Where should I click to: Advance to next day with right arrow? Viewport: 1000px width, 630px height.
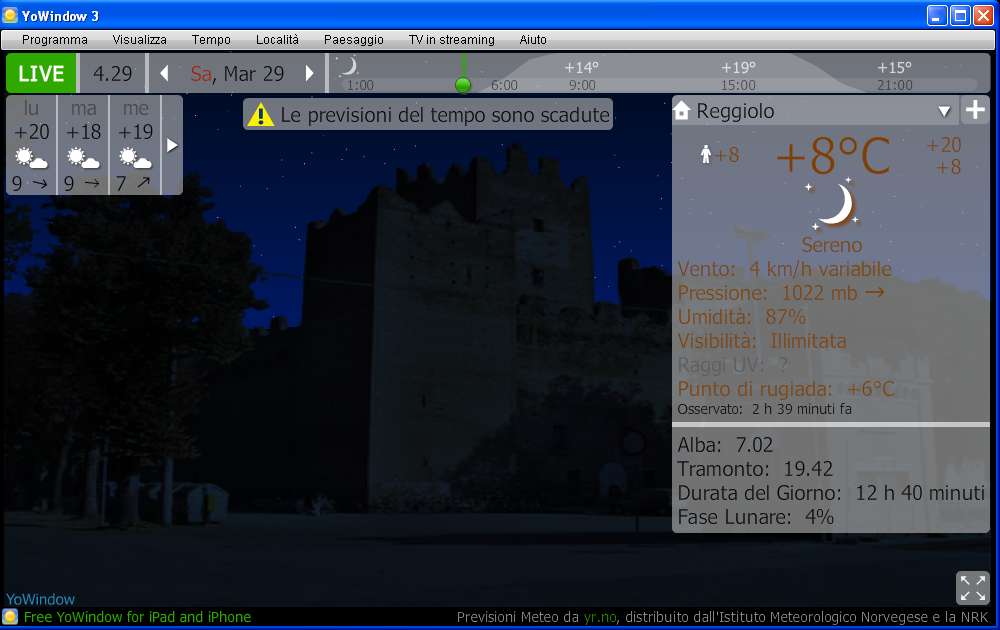coord(310,74)
